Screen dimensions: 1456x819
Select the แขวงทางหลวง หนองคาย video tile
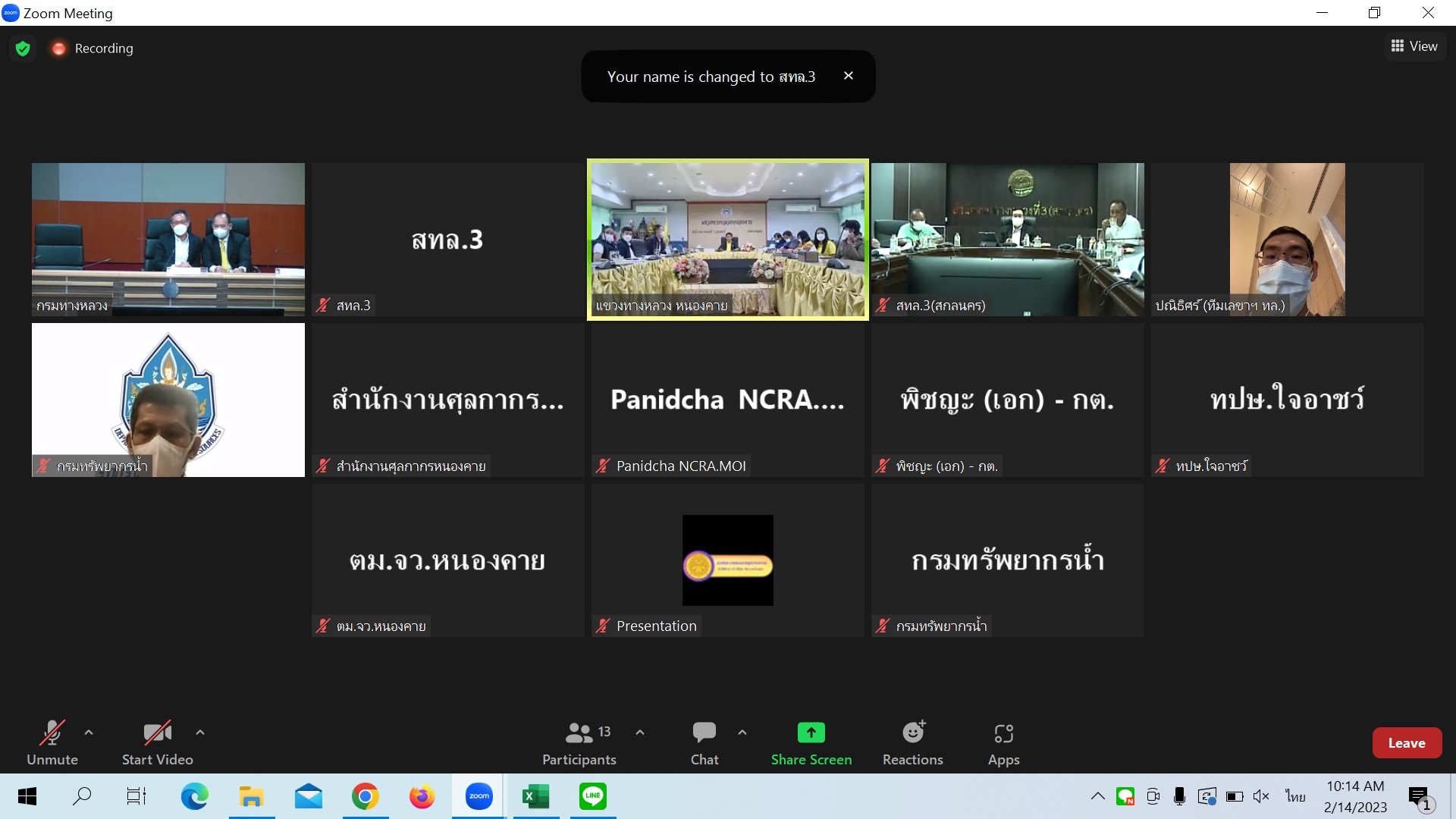click(727, 240)
